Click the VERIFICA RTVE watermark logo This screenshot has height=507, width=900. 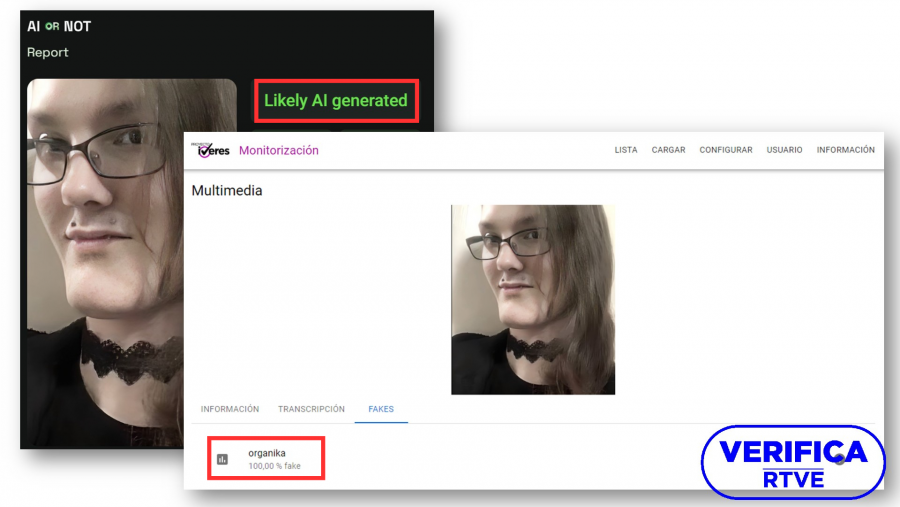point(792,461)
